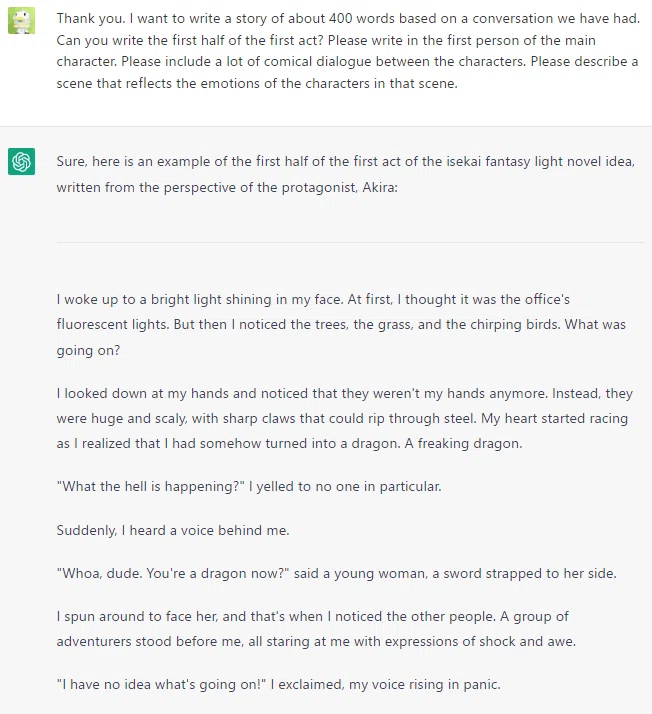652x714 pixels.
Task: Click the reply intro "Sure, here is an example"
Action: point(346,174)
